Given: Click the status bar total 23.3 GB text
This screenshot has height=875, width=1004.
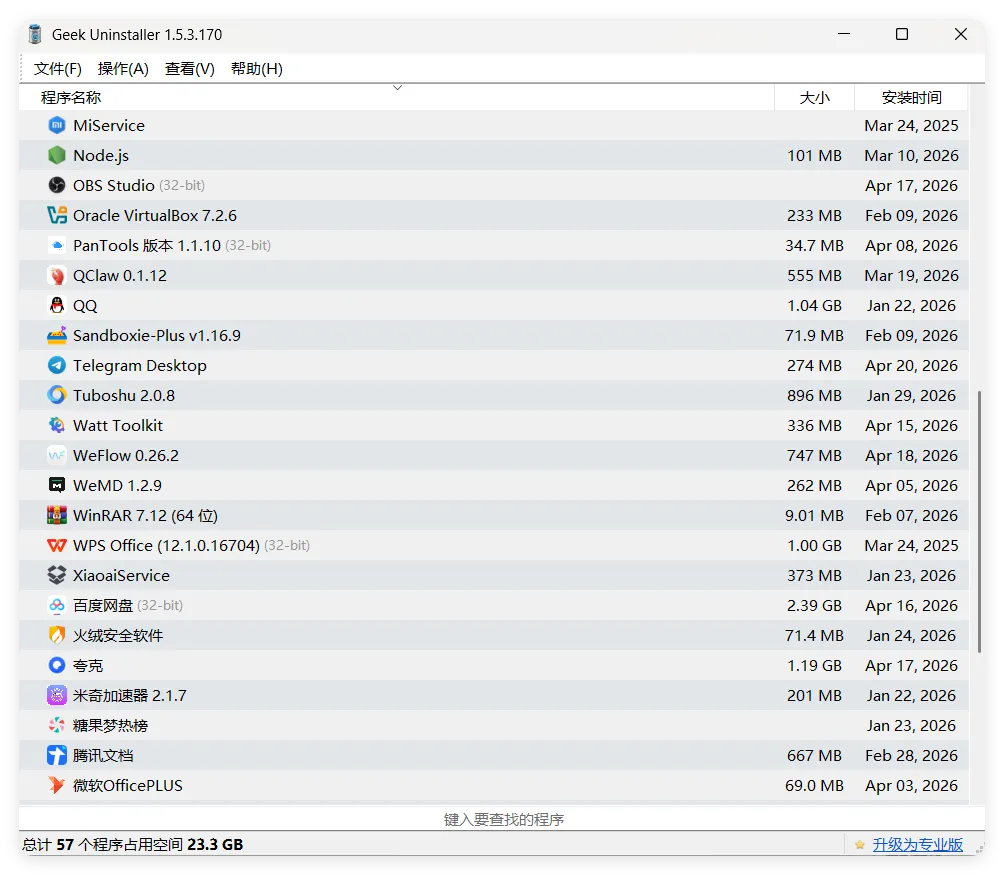Looking at the screenshot, I should click(x=215, y=845).
